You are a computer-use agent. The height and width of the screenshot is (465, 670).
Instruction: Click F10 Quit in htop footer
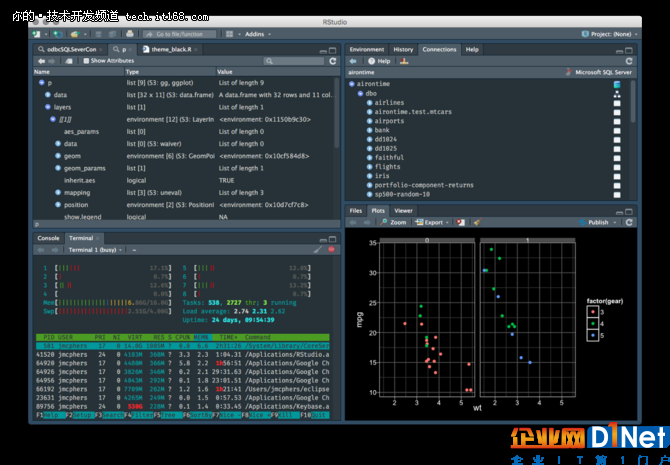click(x=314, y=415)
